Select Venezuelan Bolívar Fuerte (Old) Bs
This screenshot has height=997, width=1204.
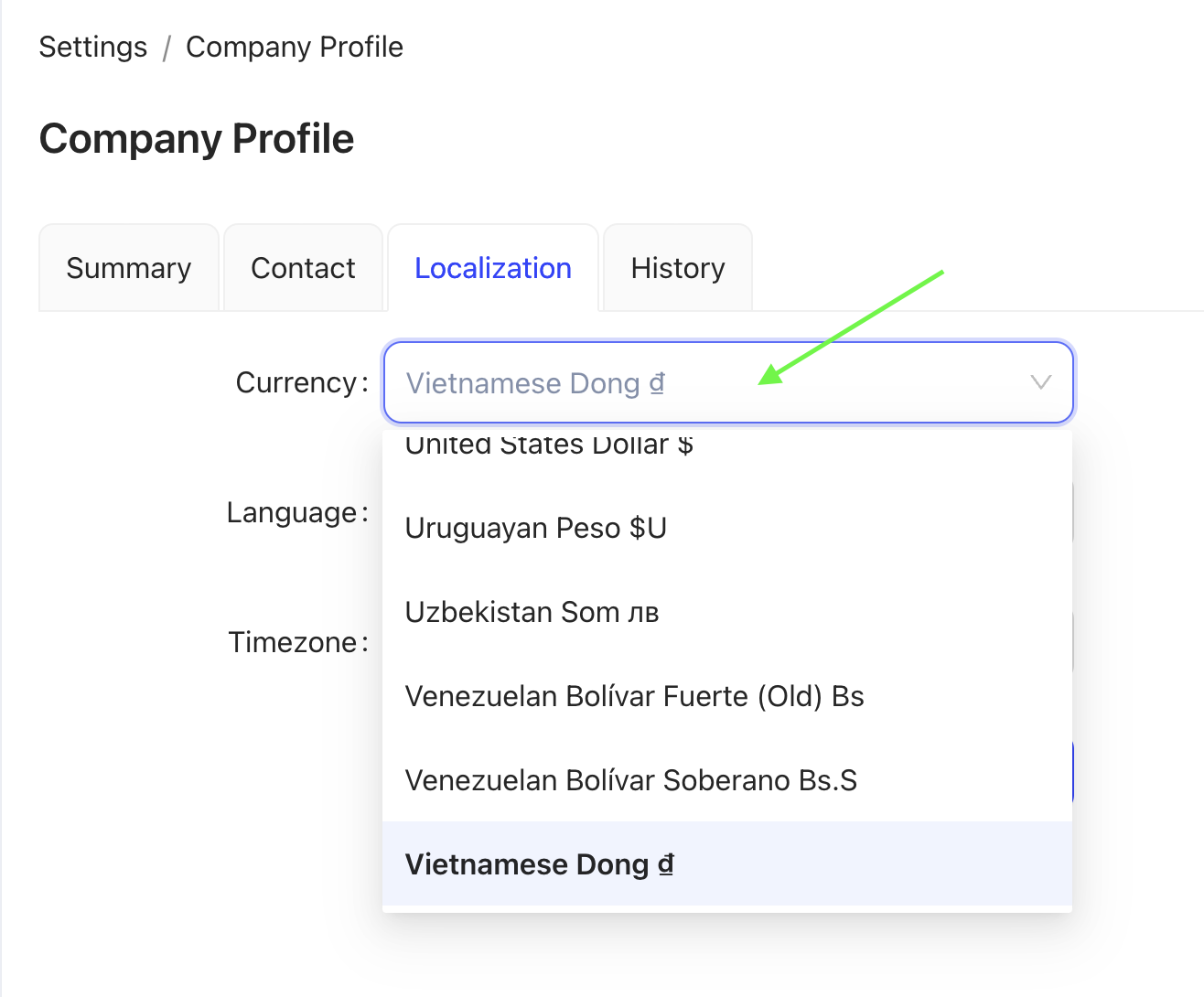coord(635,696)
